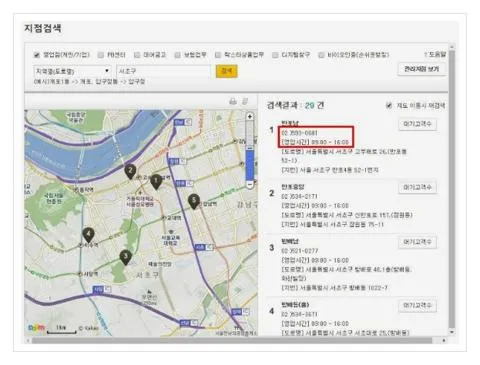The height and width of the screenshot is (365, 480).
Task: Click phone number of result 3
Action: (x=300, y=251)
